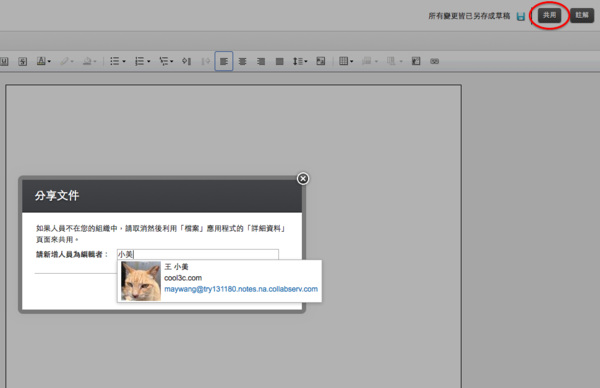
Task: Click the save draft disk icon
Action: (521, 16)
